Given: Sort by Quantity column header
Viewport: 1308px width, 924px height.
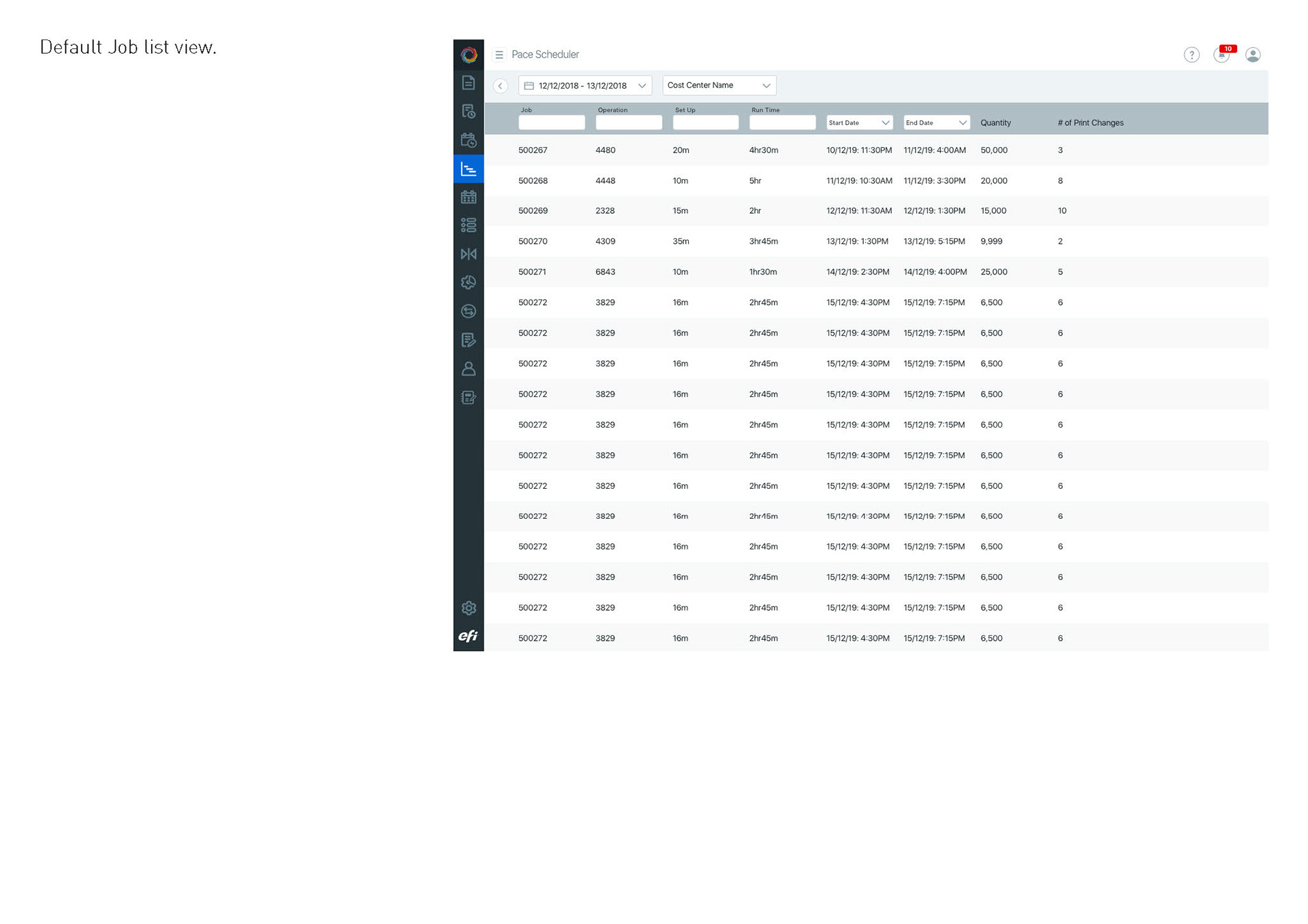Looking at the screenshot, I should [x=995, y=123].
